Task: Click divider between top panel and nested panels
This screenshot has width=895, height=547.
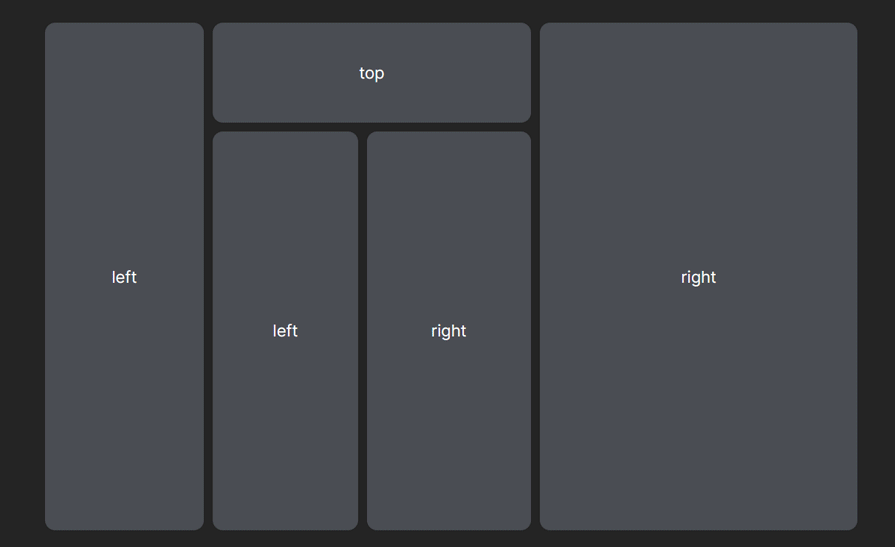Action: click(372, 127)
